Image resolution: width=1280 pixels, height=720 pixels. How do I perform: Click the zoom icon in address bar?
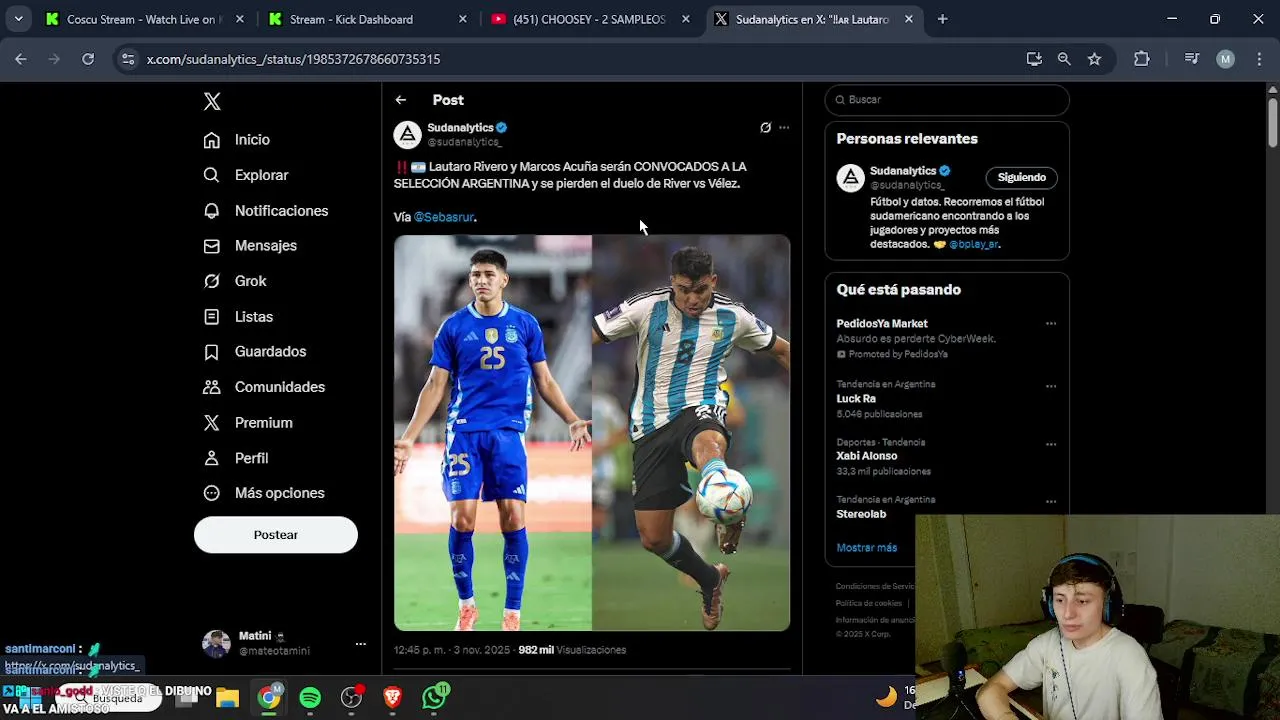[1064, 59]
